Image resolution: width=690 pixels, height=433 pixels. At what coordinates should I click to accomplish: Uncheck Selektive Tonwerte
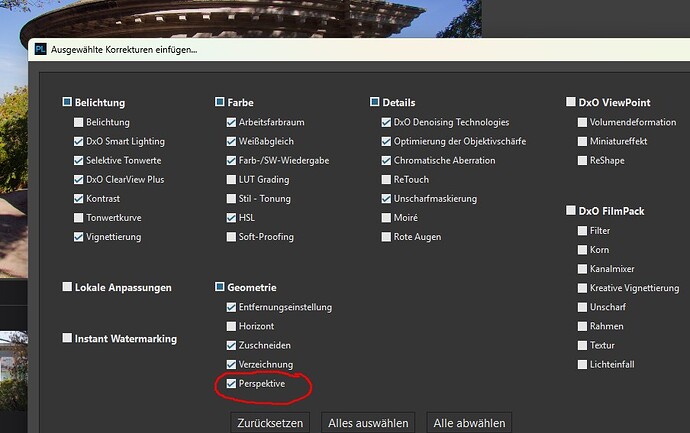pyautogui.click(x=78, y=160)
